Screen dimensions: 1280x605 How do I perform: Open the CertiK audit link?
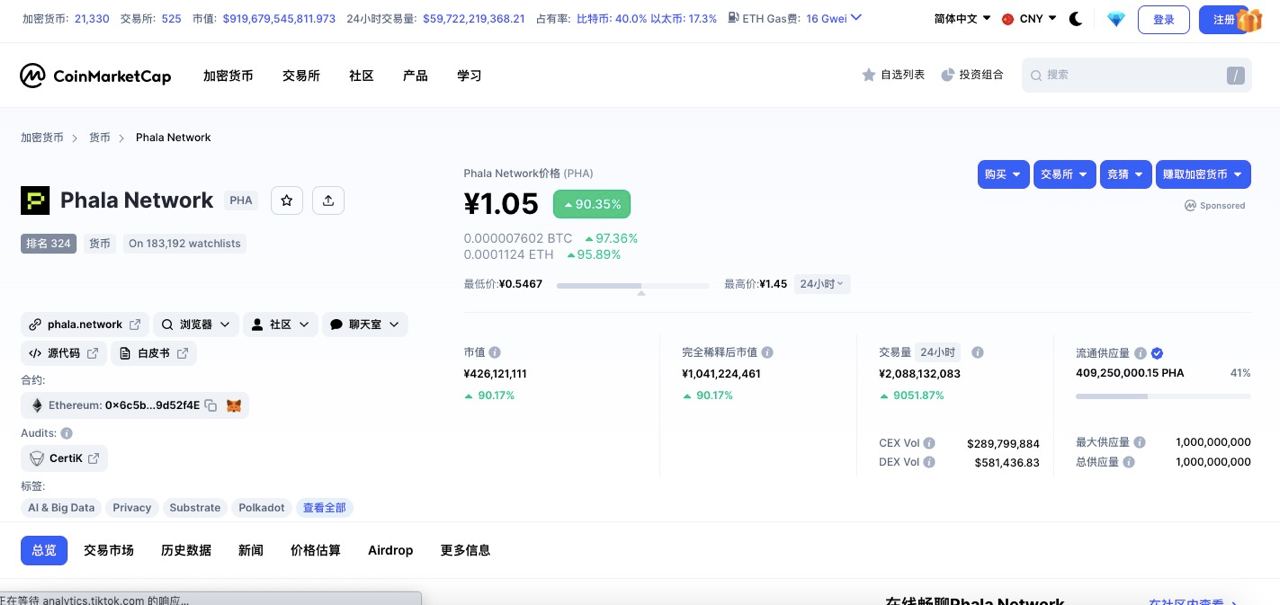[64, 458]
